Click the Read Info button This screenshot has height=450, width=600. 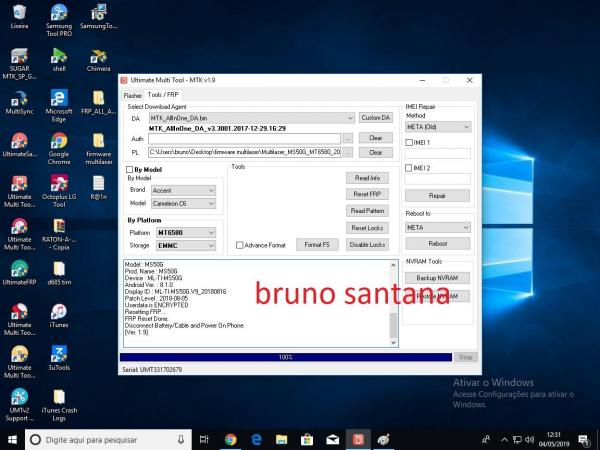coord(367,178)
